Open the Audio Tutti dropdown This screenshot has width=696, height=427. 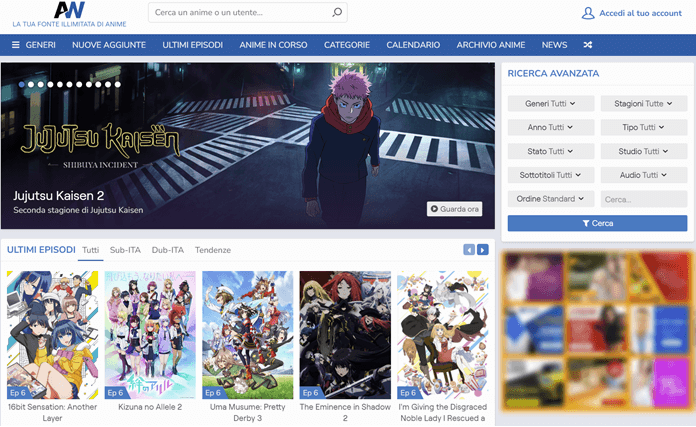644,175
